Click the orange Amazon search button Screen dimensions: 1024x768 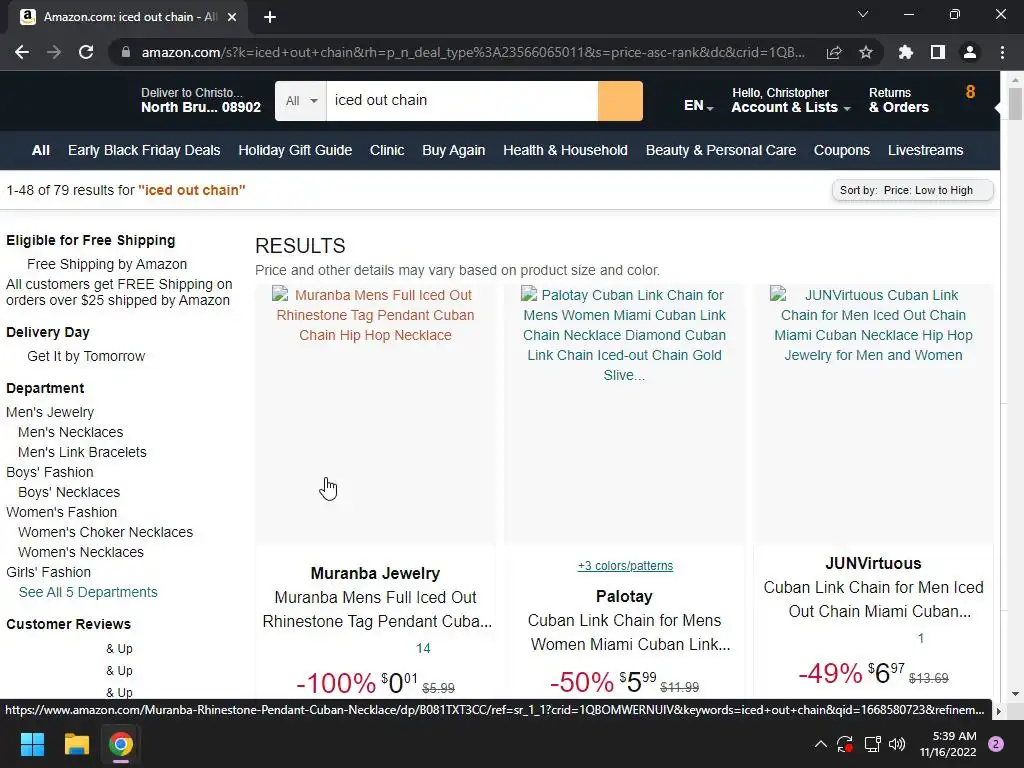pos(620,101)
